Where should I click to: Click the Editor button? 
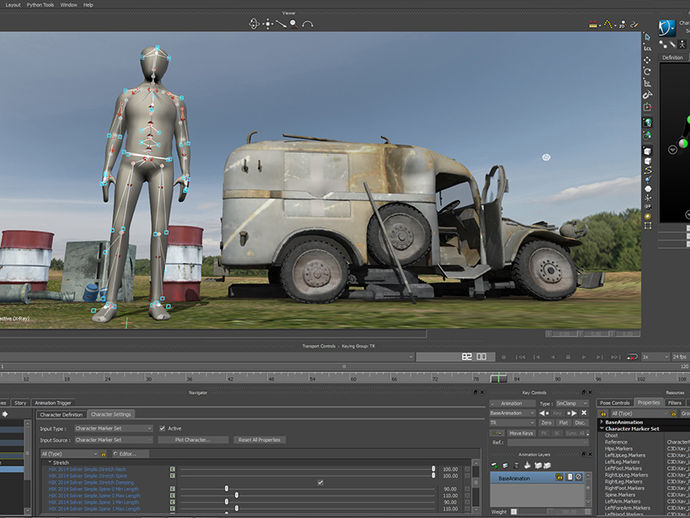tap(130, 454)
